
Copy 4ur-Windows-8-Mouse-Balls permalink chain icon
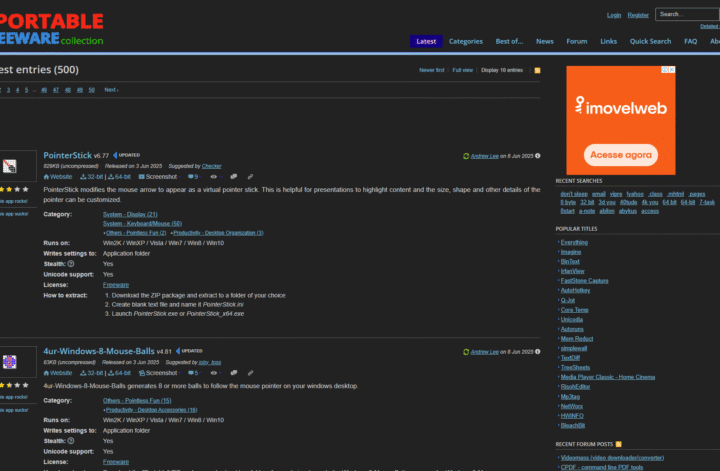[x=250, y=372]
